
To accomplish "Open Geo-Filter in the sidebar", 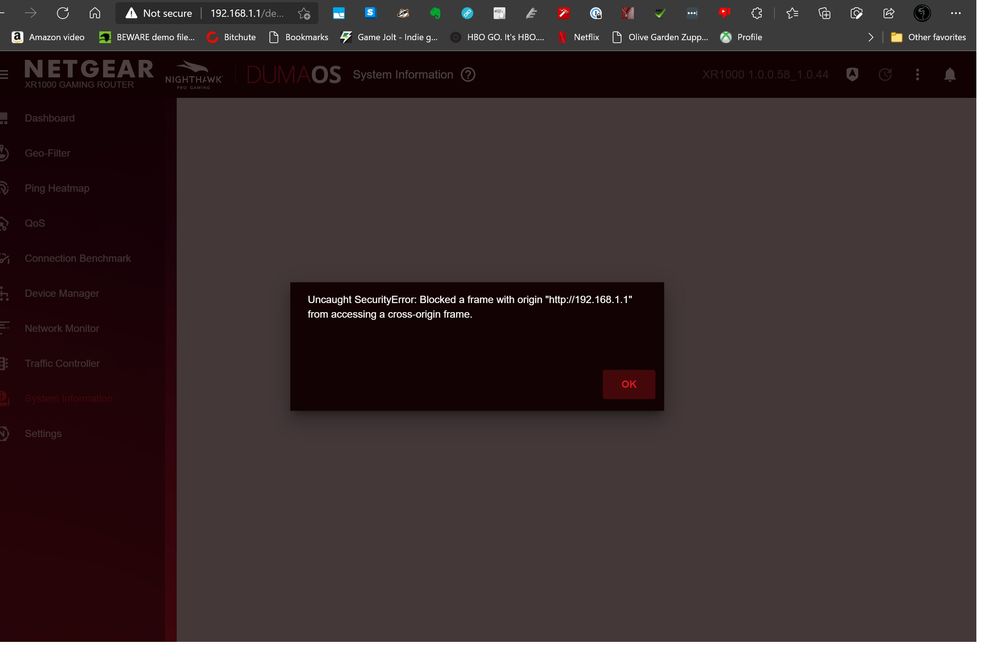I will [x=47, y=153].
